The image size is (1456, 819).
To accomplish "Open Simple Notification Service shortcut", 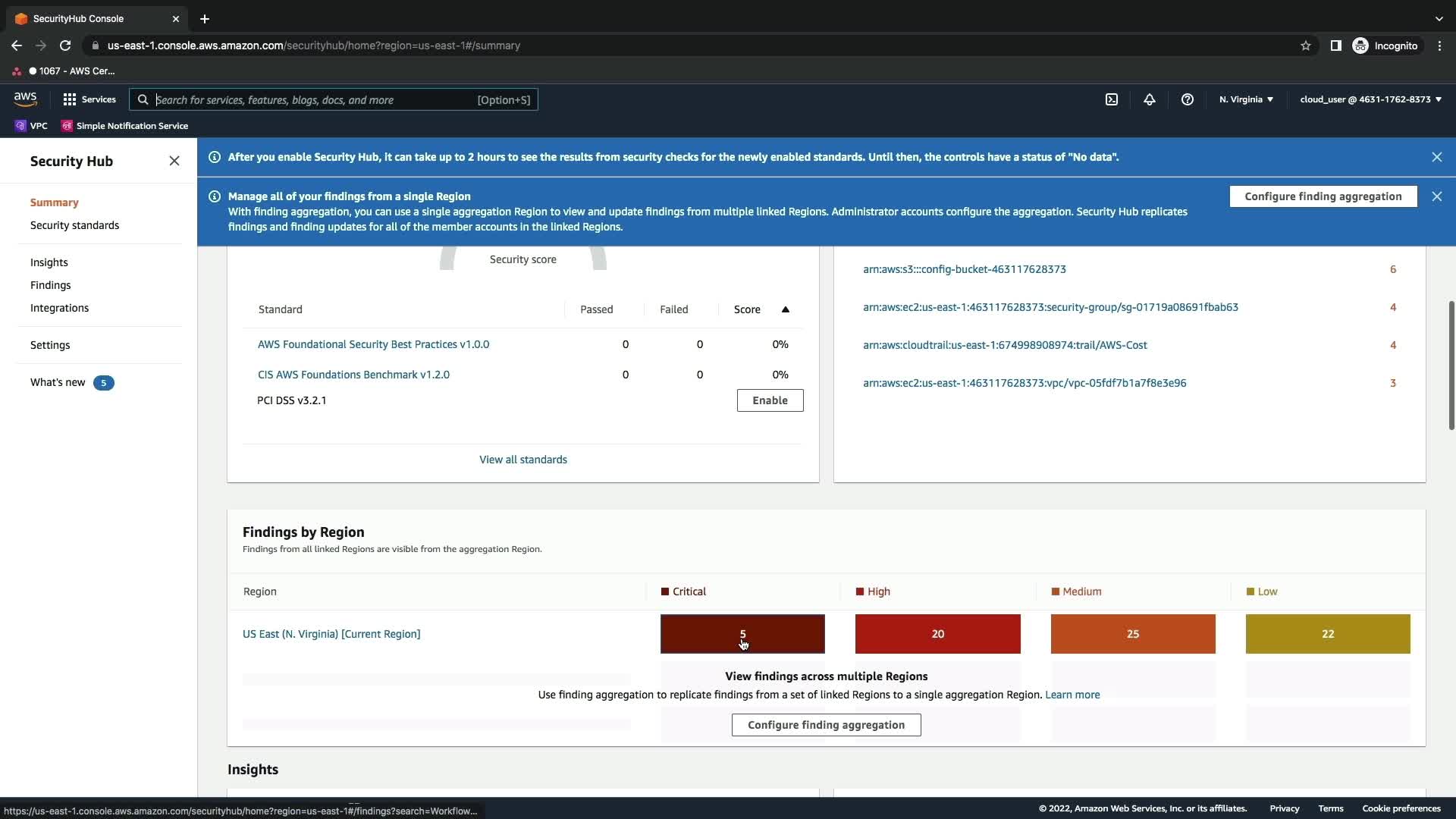I will click(125, 126).
